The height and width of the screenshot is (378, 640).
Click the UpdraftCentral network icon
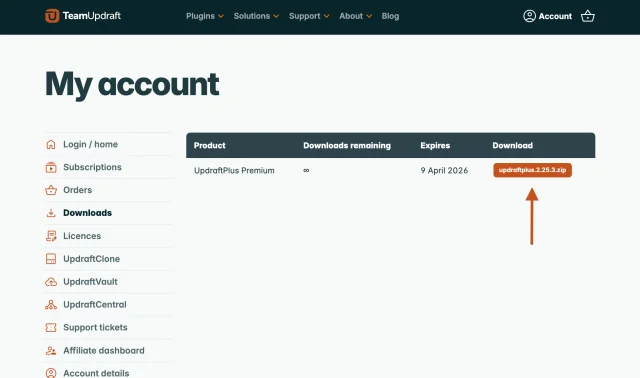coord(51,305)
